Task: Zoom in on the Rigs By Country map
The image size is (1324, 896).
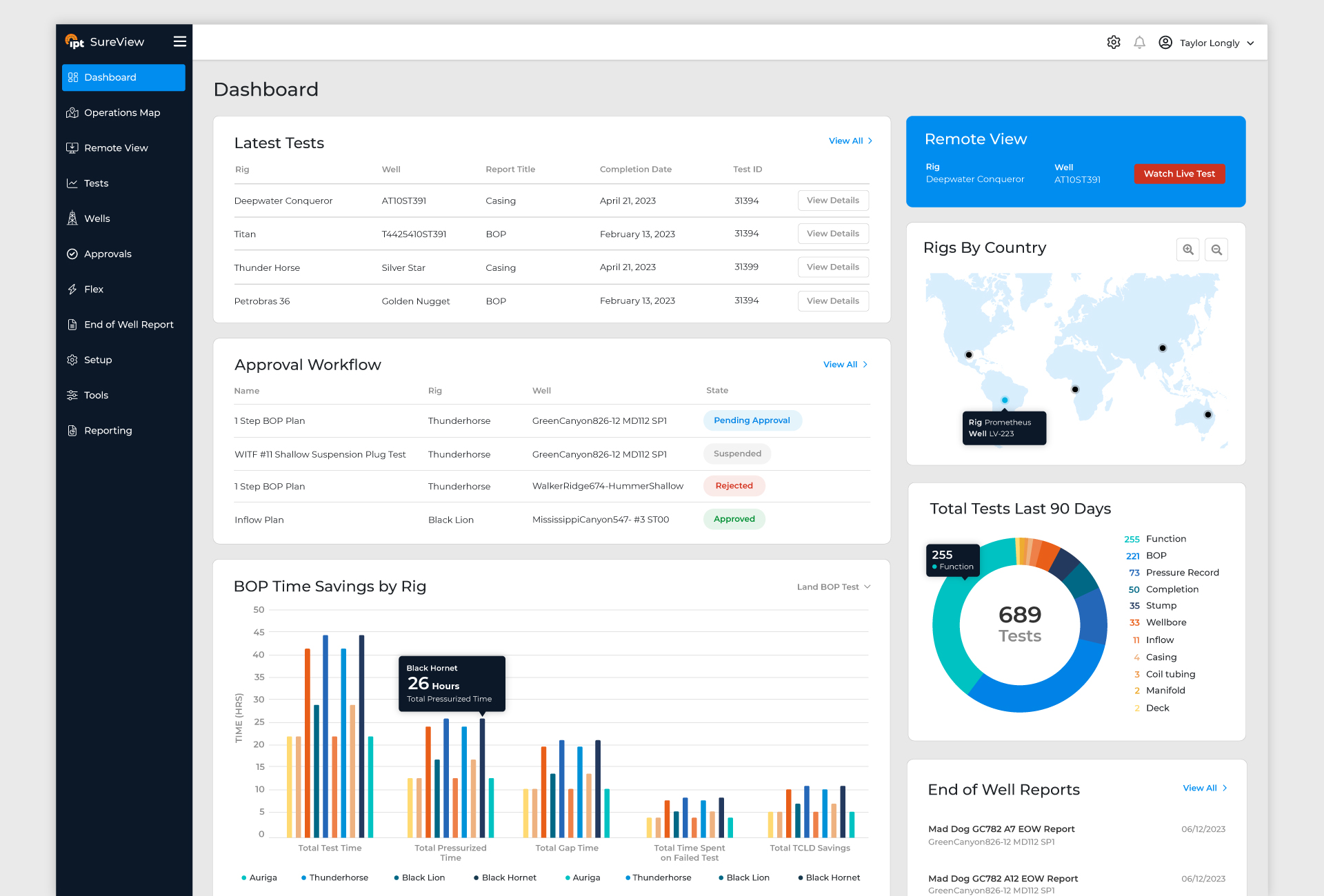Action: click(x=1187, y=250)
